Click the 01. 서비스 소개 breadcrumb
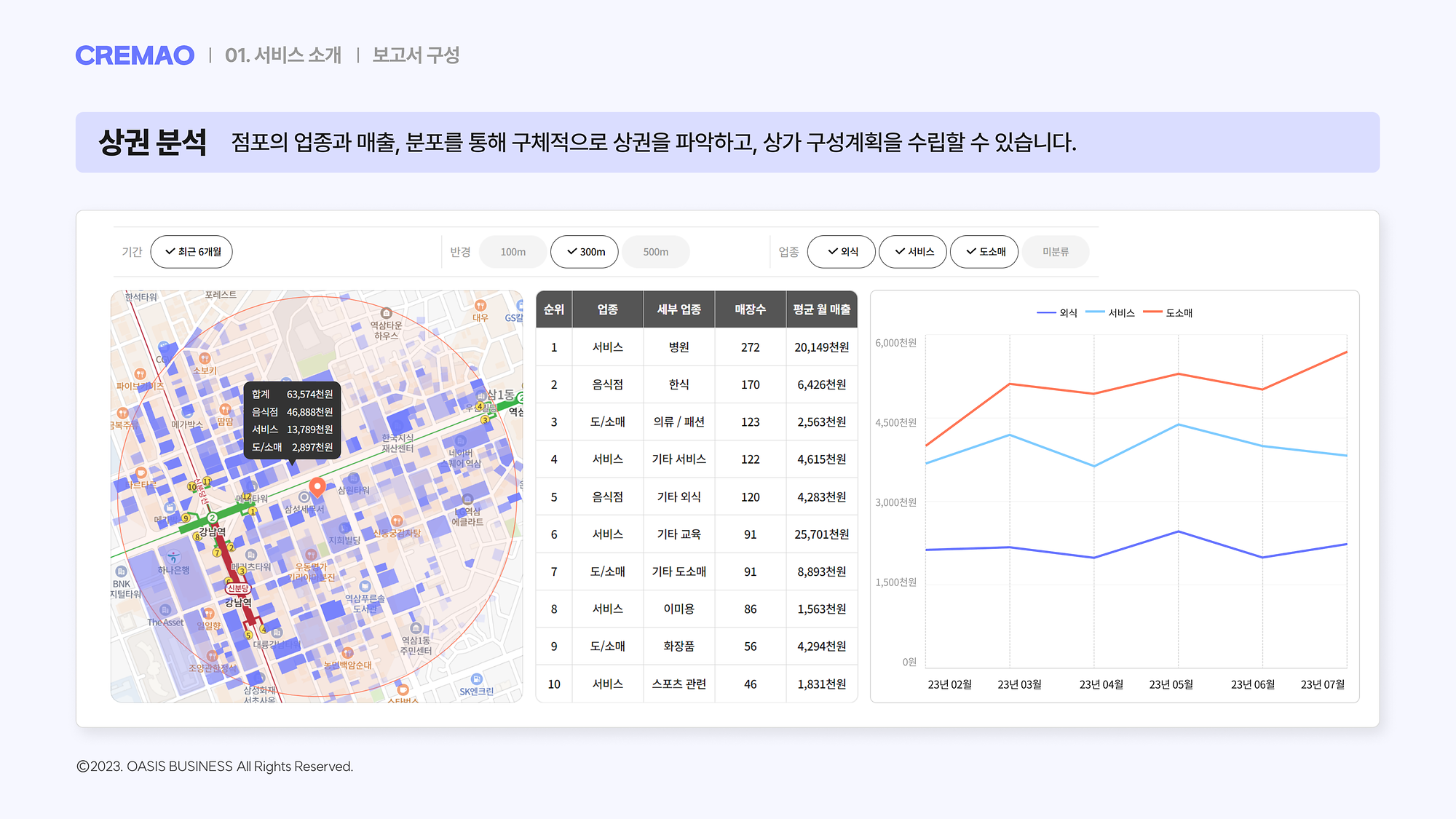The height and width of the screenshot is (819, 1456). 282,55
